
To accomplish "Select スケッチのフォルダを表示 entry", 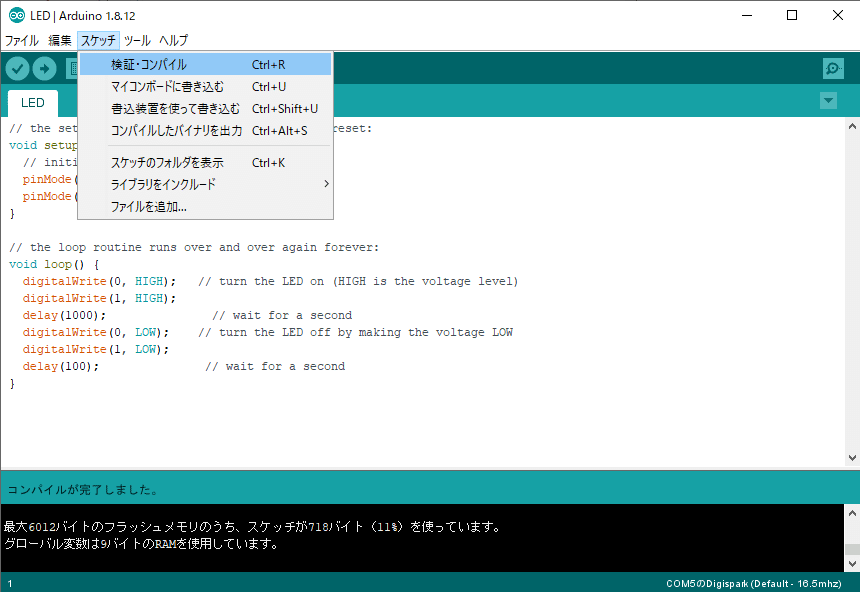I will [205, 162].
